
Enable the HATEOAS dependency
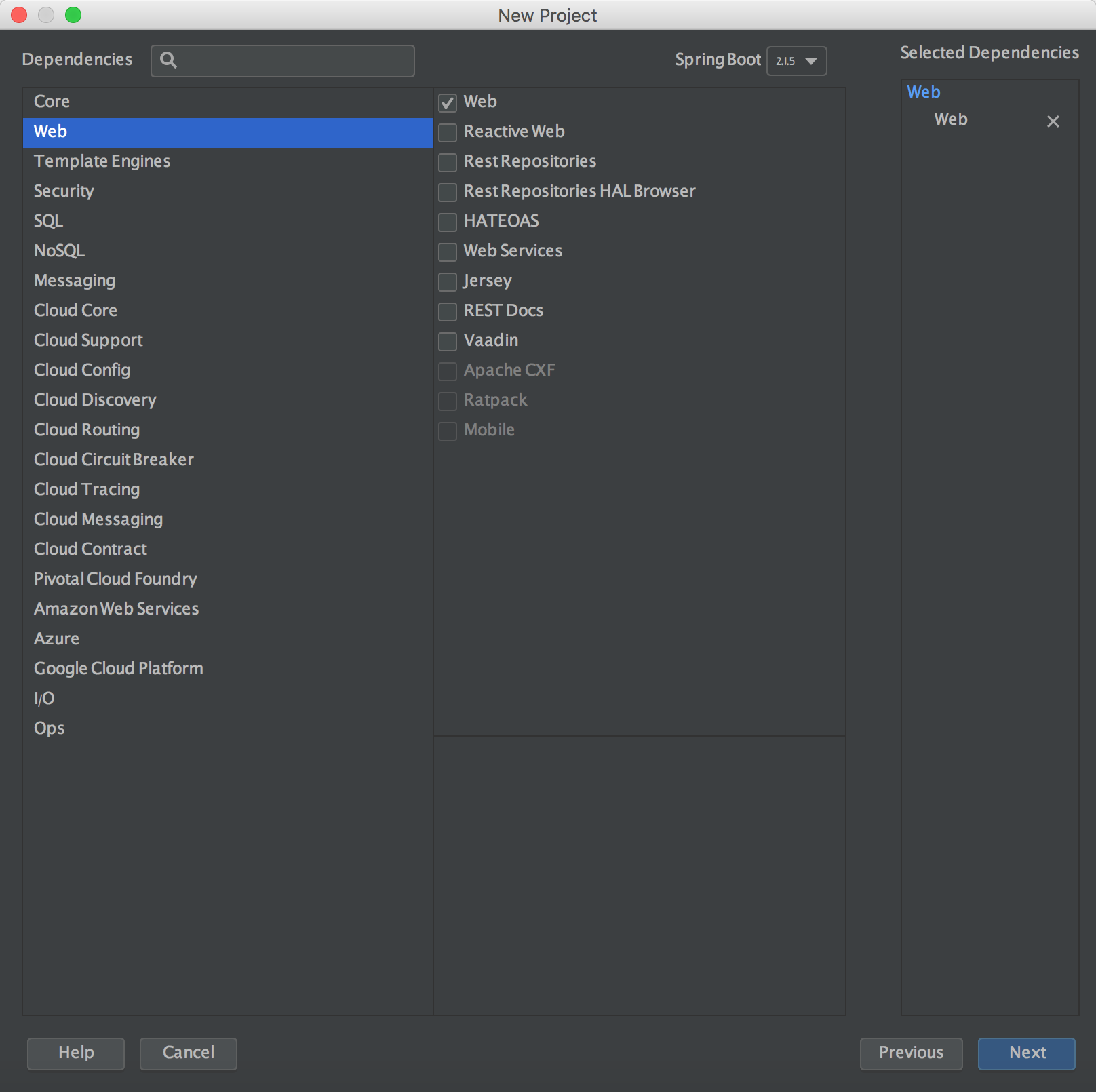point(447,222)
